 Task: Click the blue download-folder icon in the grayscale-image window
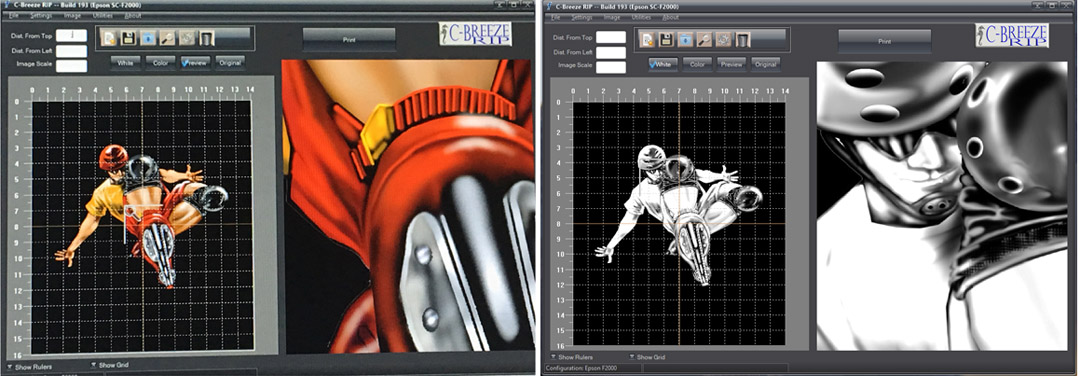(685, 39)
